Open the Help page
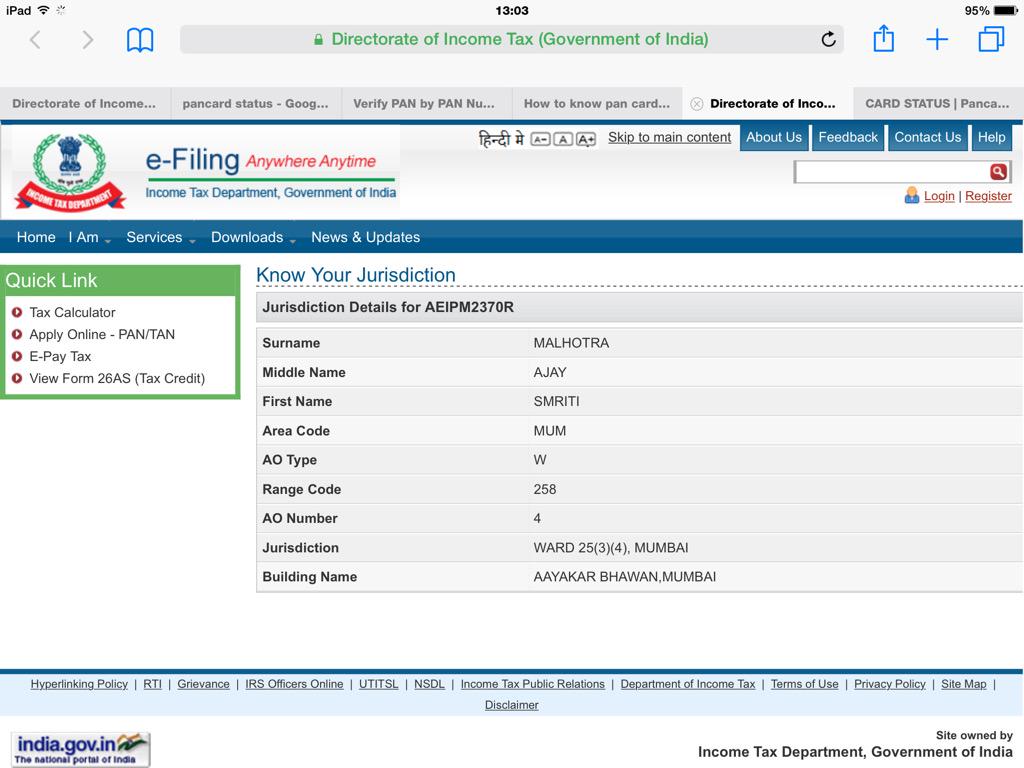Image resolution: width=1024 pixels, height=768 pixels. click(x=991, y=137)
